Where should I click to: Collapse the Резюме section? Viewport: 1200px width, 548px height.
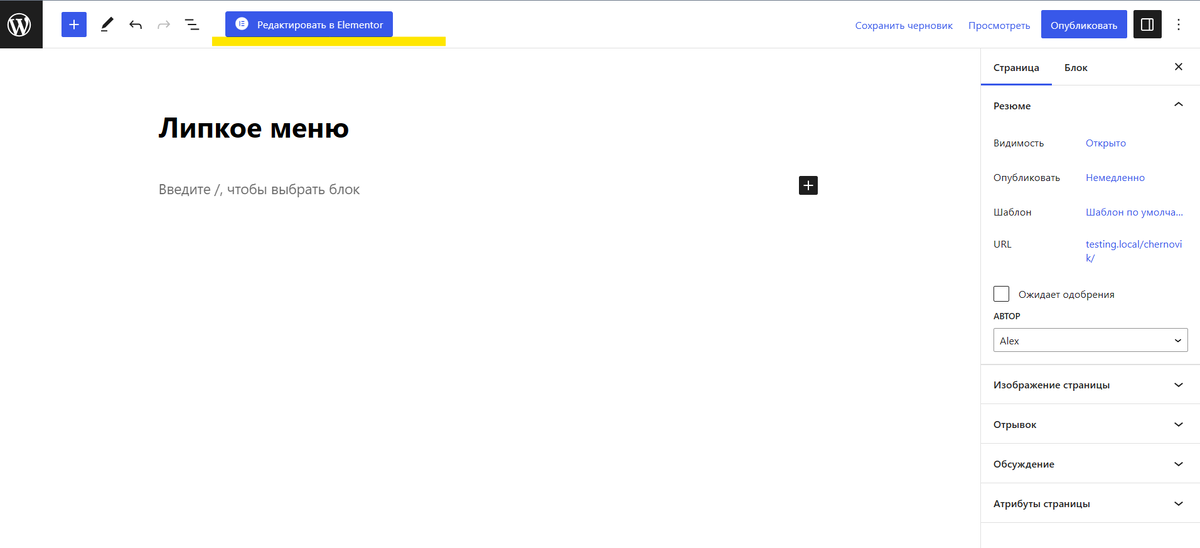(1089, 105)
